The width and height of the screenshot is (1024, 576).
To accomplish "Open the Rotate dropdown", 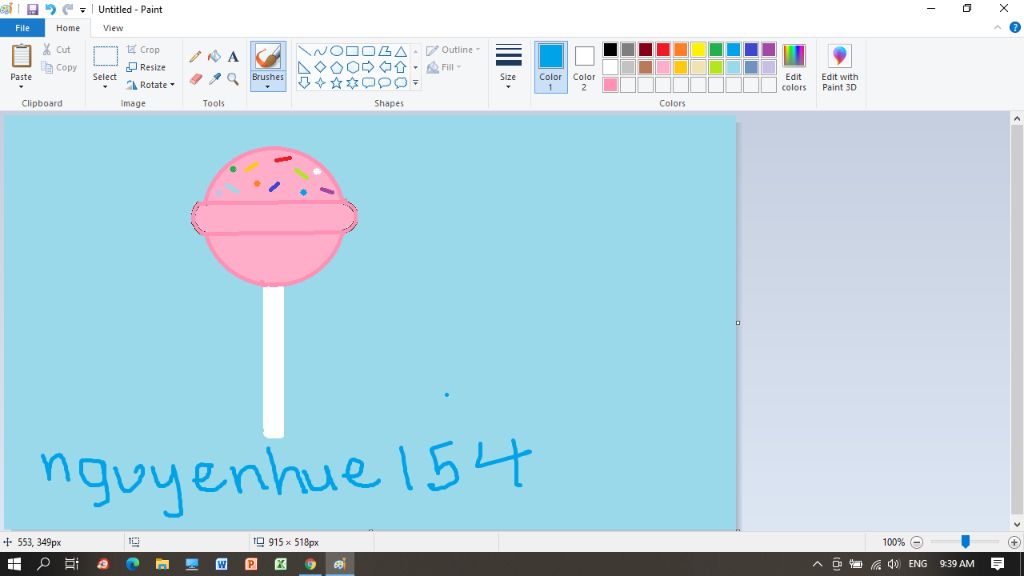I will coord(151,85).
